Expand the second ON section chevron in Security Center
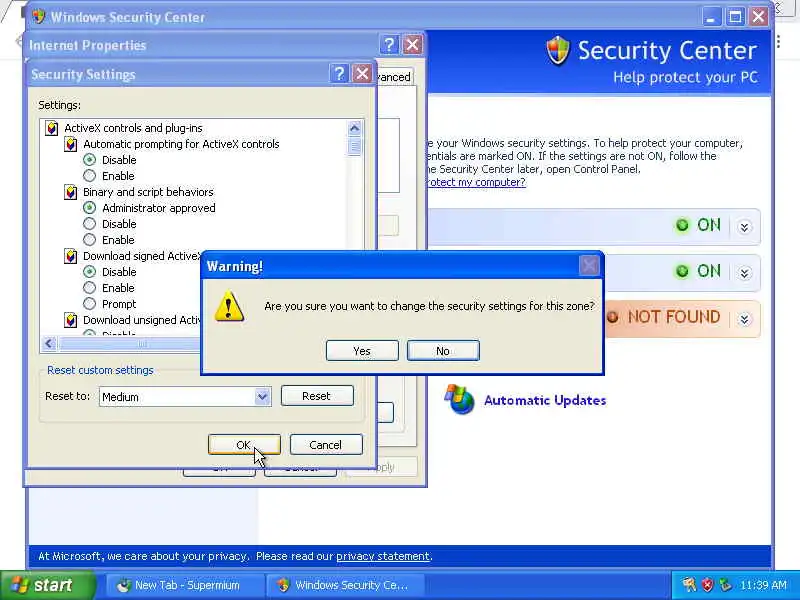 tap(744, 273)
